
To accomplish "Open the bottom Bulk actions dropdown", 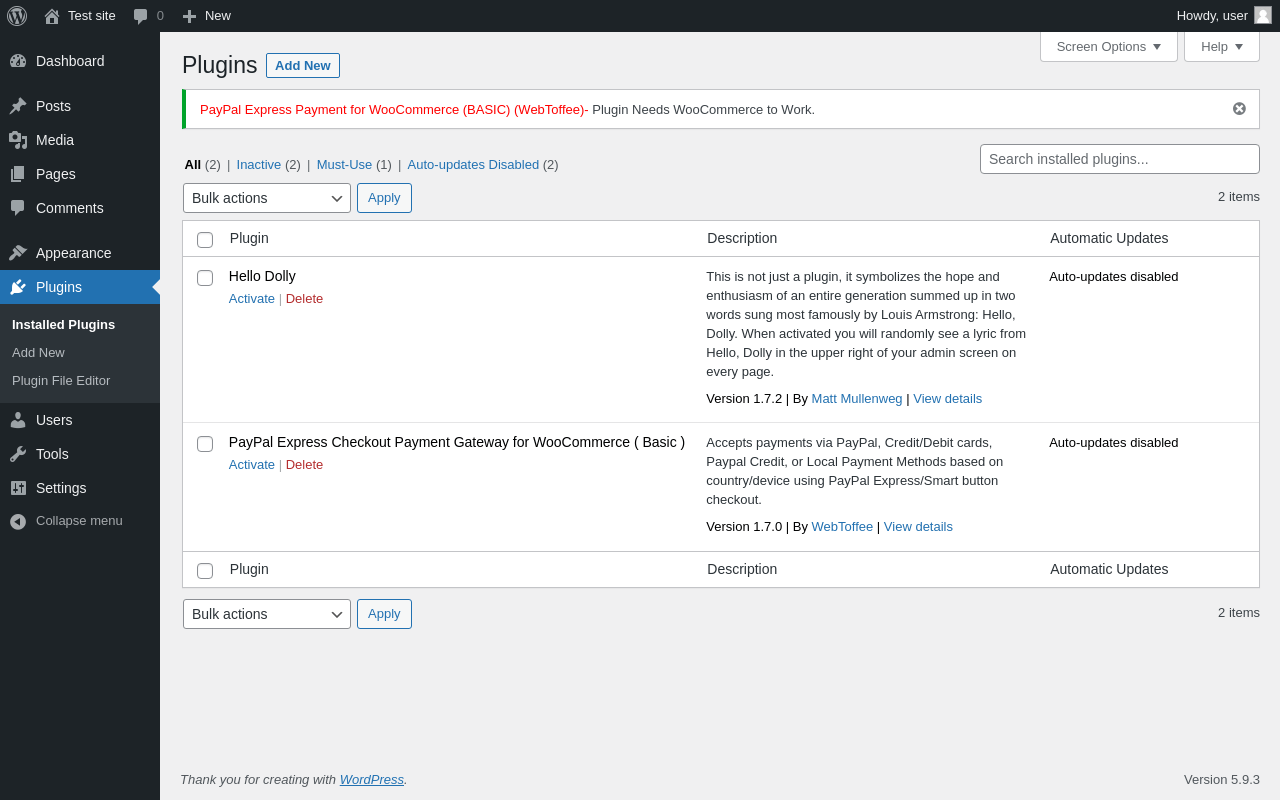I will point(267,614).
